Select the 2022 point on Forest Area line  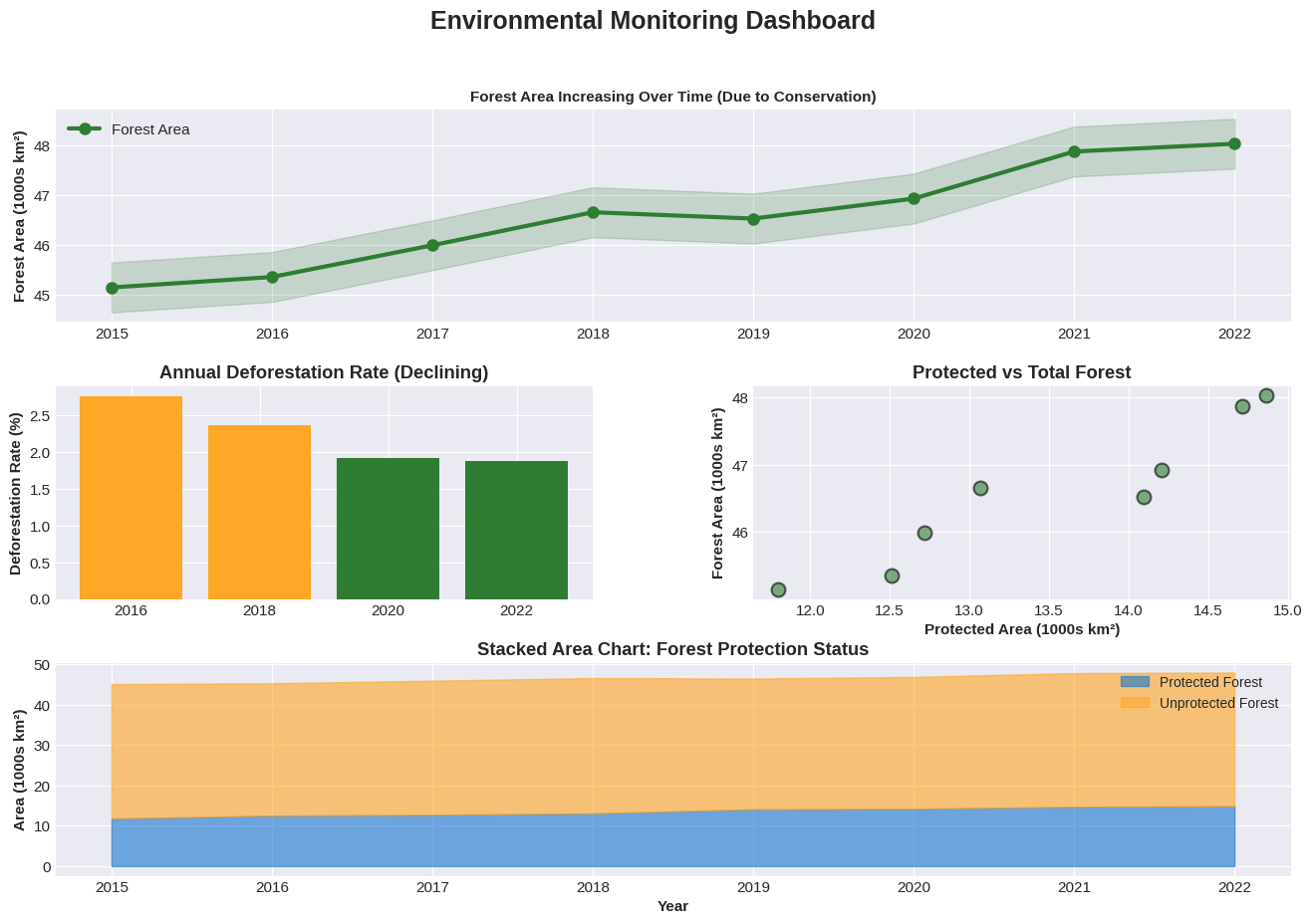(1234, 143)
